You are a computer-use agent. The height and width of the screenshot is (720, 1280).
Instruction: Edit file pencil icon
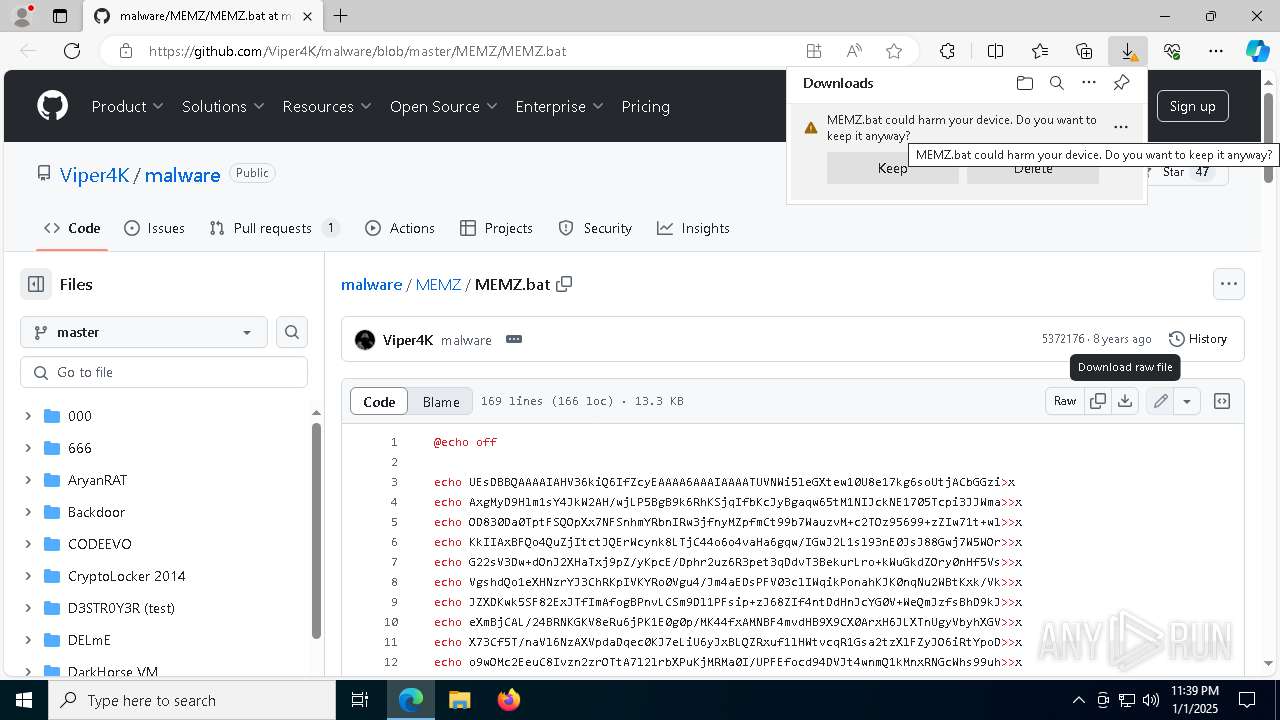(x=1160, y=401)
